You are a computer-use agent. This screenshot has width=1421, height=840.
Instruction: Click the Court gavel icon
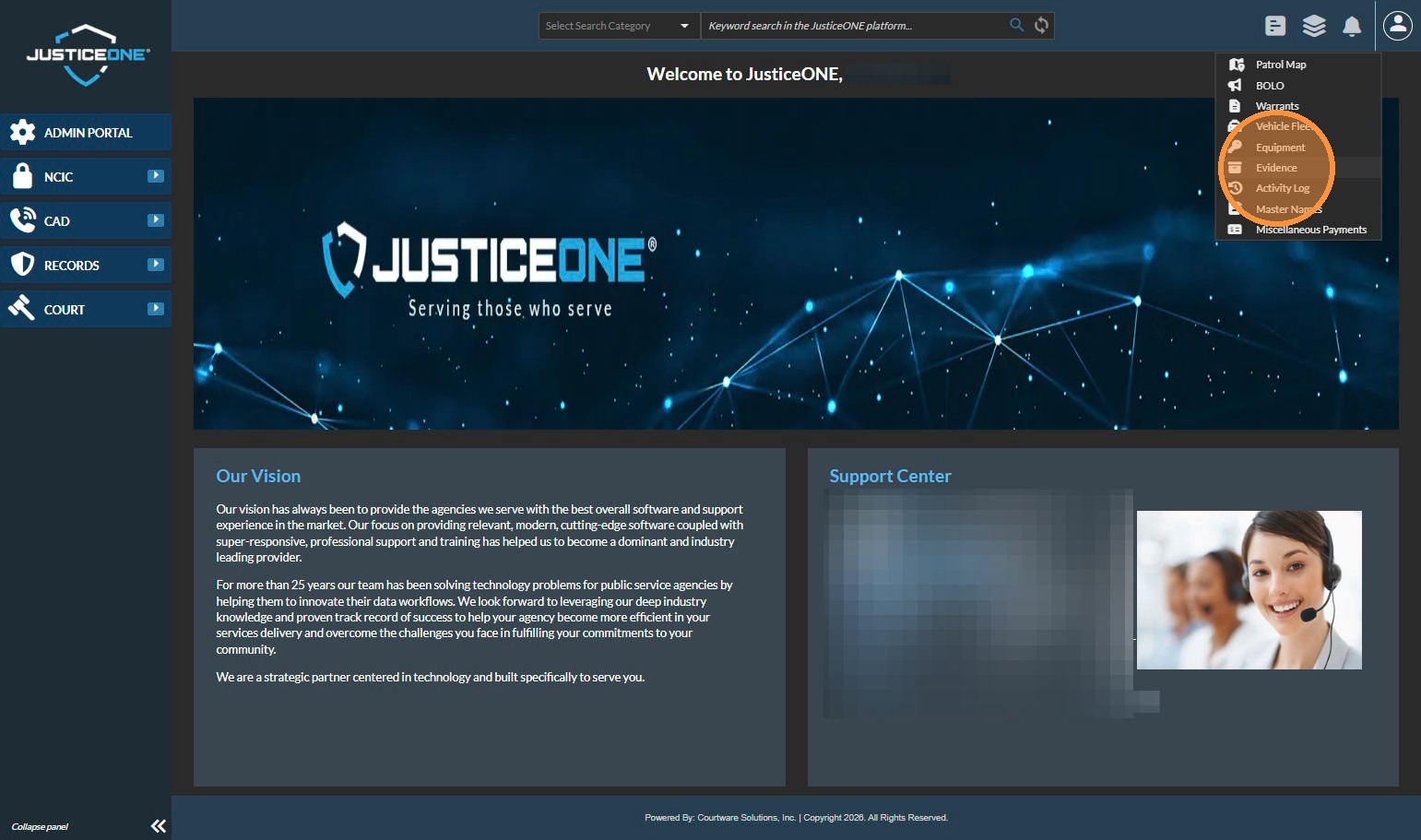22,308
